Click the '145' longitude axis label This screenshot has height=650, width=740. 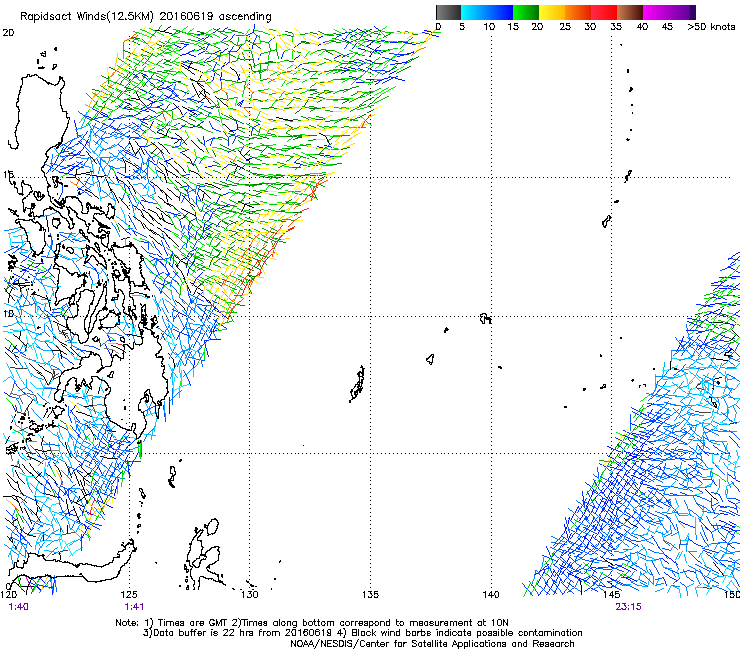pyautogui.click(x=612, y=595)
